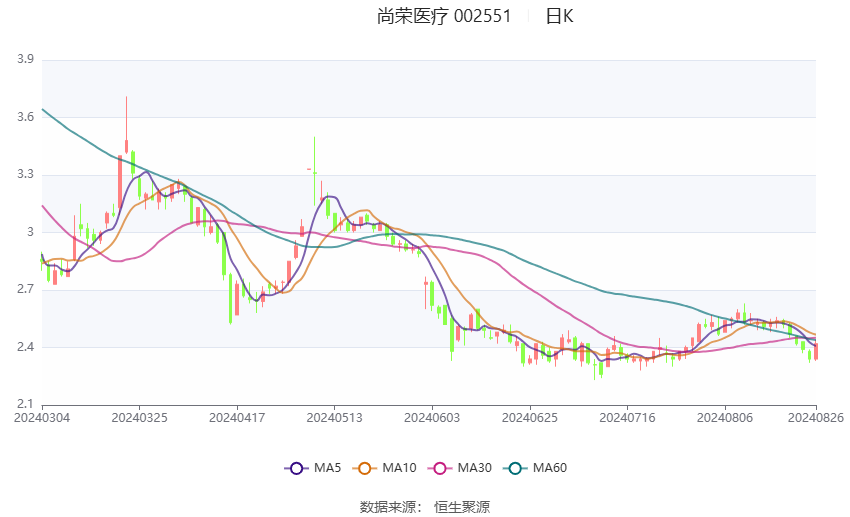This screenshot has width=850, height=517.
Task: Click the x-axis date label 20240716
Action: [627, 418]
